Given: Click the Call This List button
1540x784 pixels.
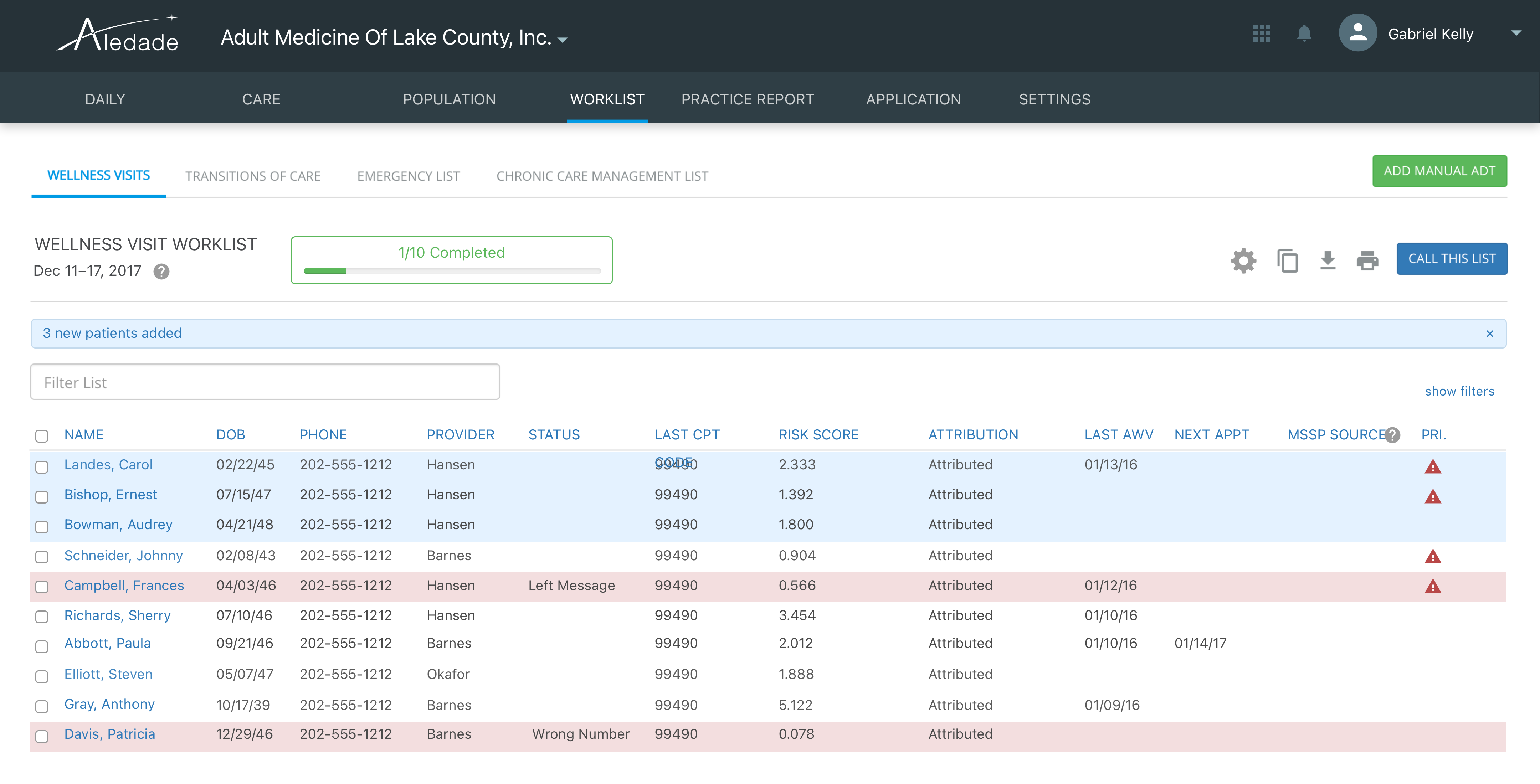Looking at the screenshot, I should click(x=1452, y=259).
